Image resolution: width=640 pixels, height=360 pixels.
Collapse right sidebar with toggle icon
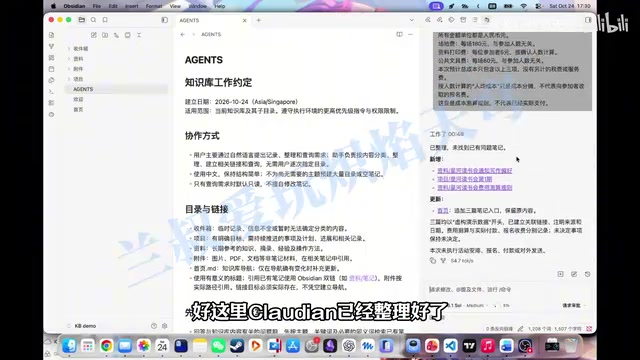click(588, 20)
